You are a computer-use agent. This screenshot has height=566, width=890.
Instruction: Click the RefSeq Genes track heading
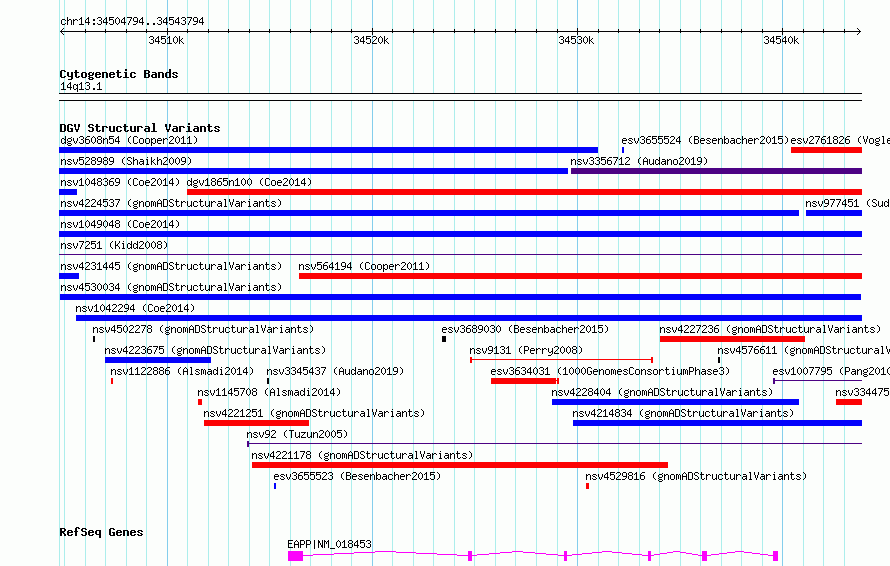(101, 533)
